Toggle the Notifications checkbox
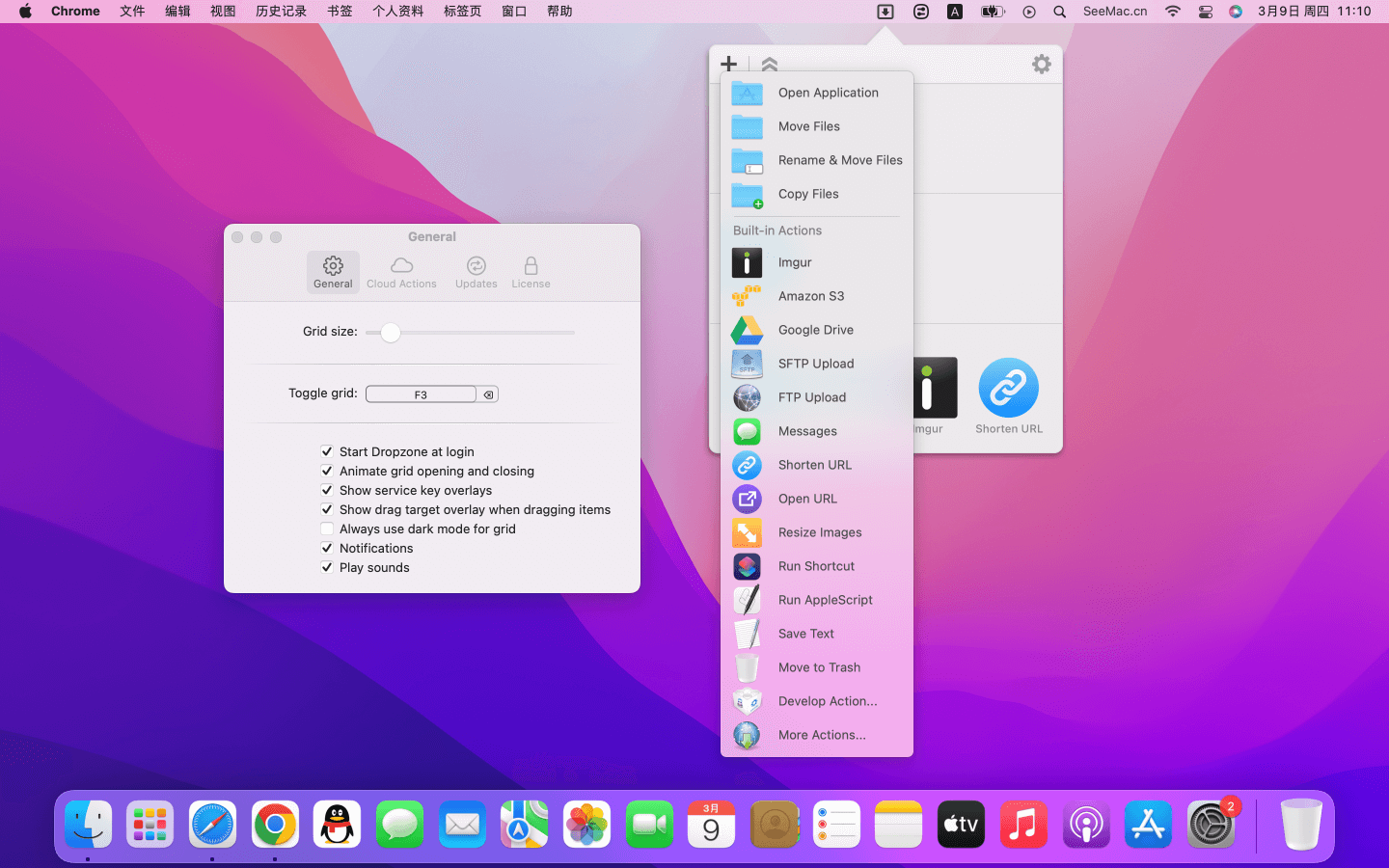Screen dimensions: 1389x868 coord(327,548)
